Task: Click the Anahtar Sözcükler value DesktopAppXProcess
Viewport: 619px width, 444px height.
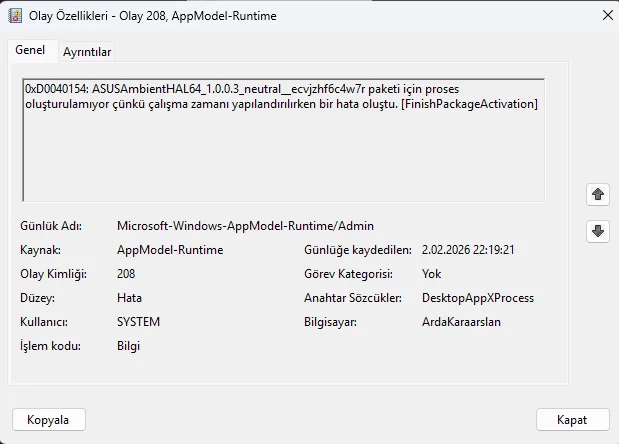Action: (478, 298)
